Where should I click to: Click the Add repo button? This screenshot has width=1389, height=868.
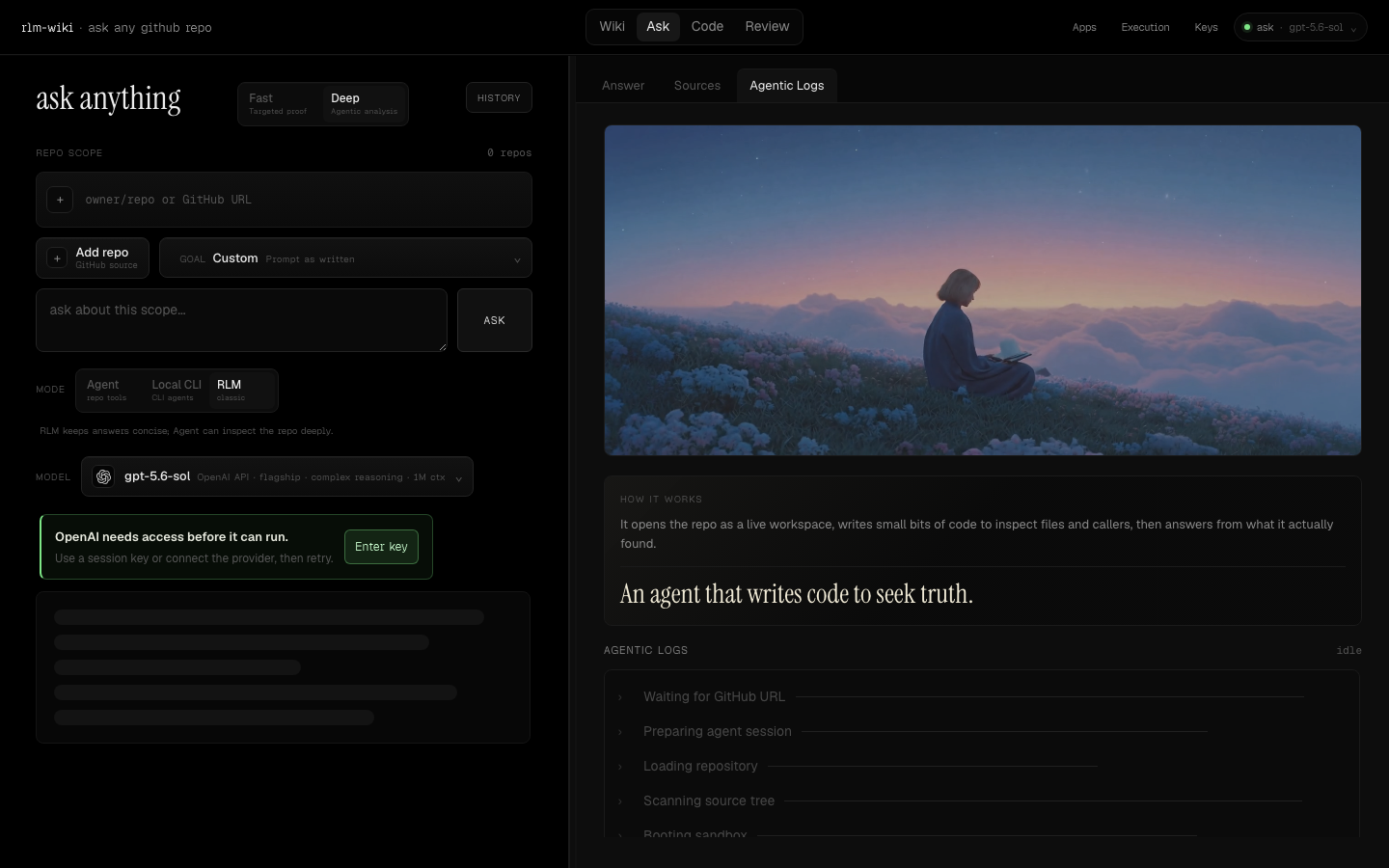click(93, 258)
